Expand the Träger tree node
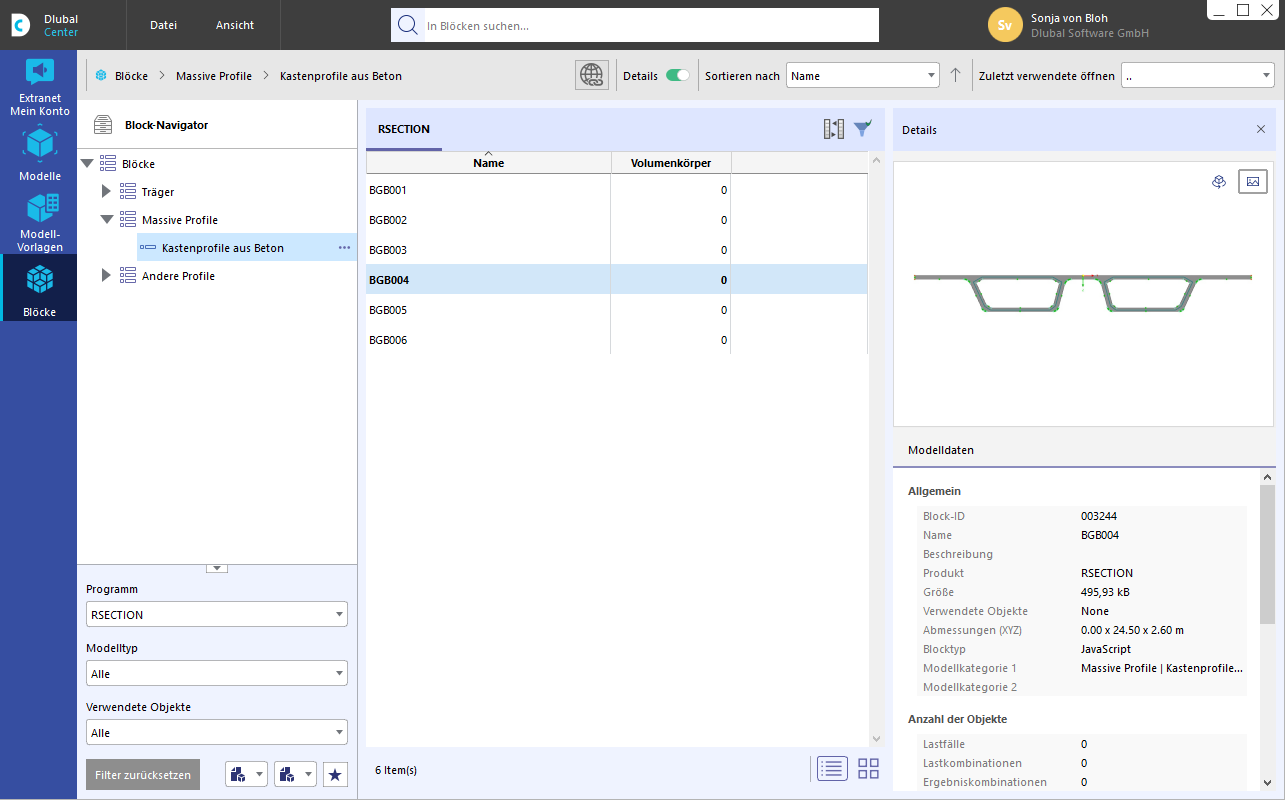Viewport: 1285px width, 800px height. point(107,191)
